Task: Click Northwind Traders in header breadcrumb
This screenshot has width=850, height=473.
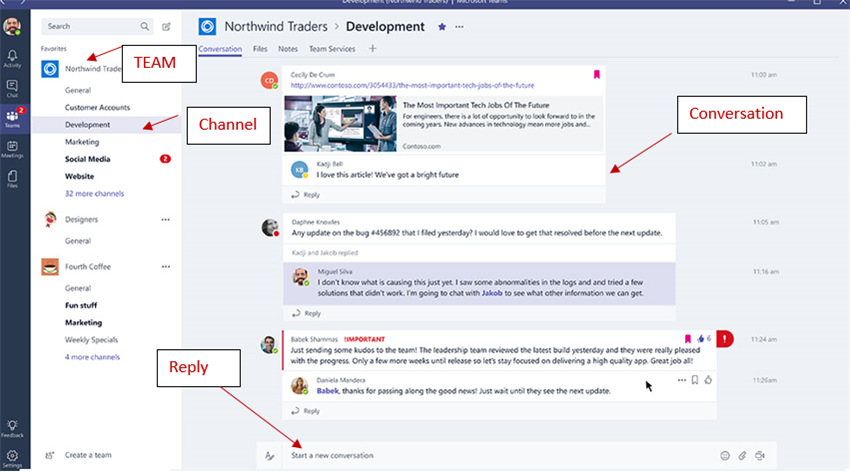Action: tap(276, 27)
